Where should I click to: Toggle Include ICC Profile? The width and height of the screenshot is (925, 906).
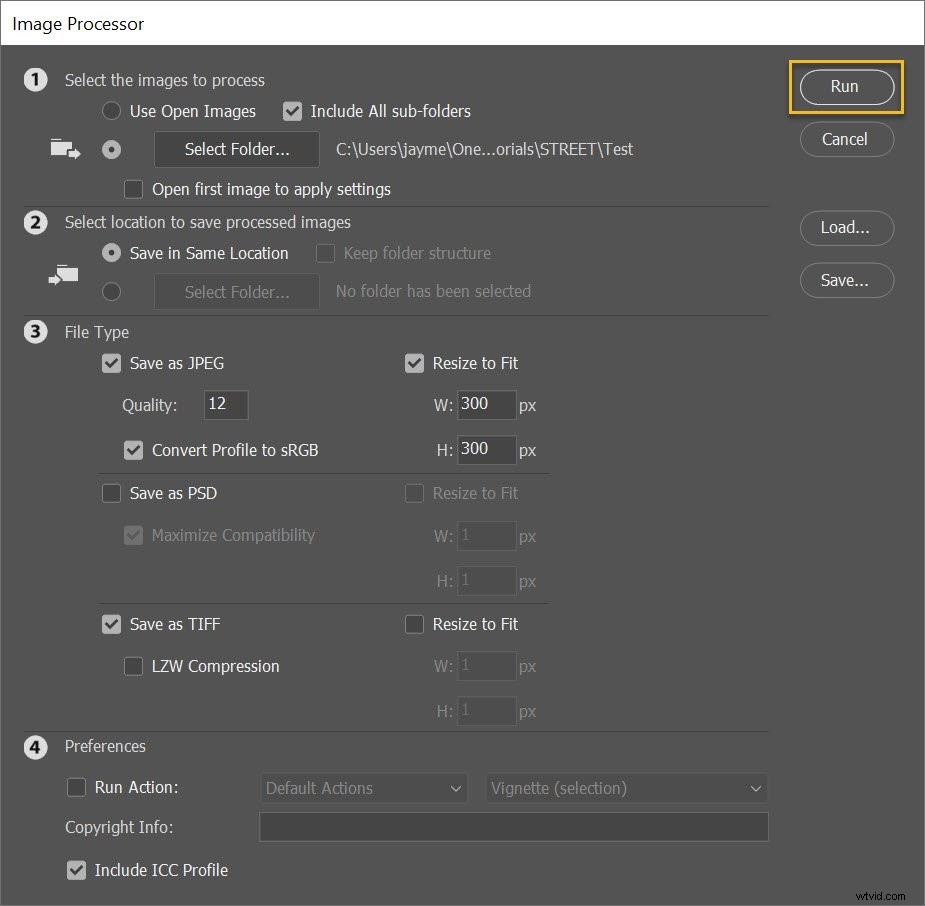(x=77, y=870)
